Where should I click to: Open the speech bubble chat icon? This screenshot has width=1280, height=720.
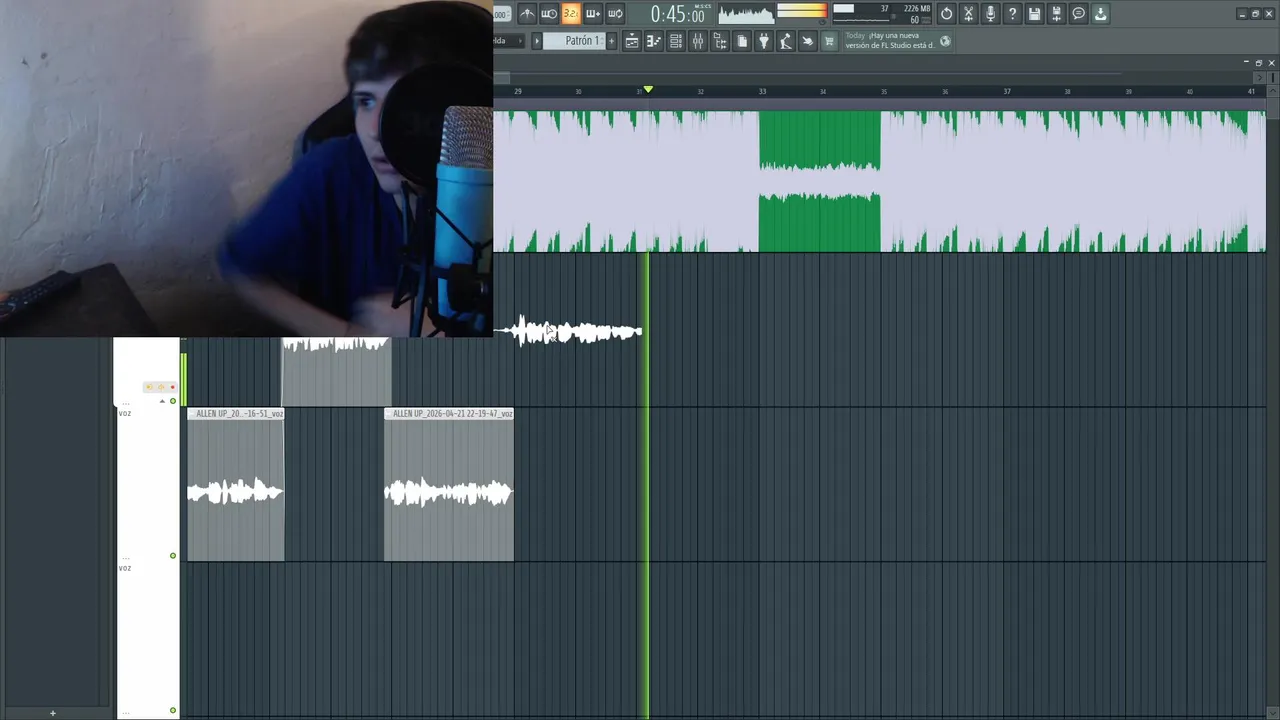[x=1078, y=14]
